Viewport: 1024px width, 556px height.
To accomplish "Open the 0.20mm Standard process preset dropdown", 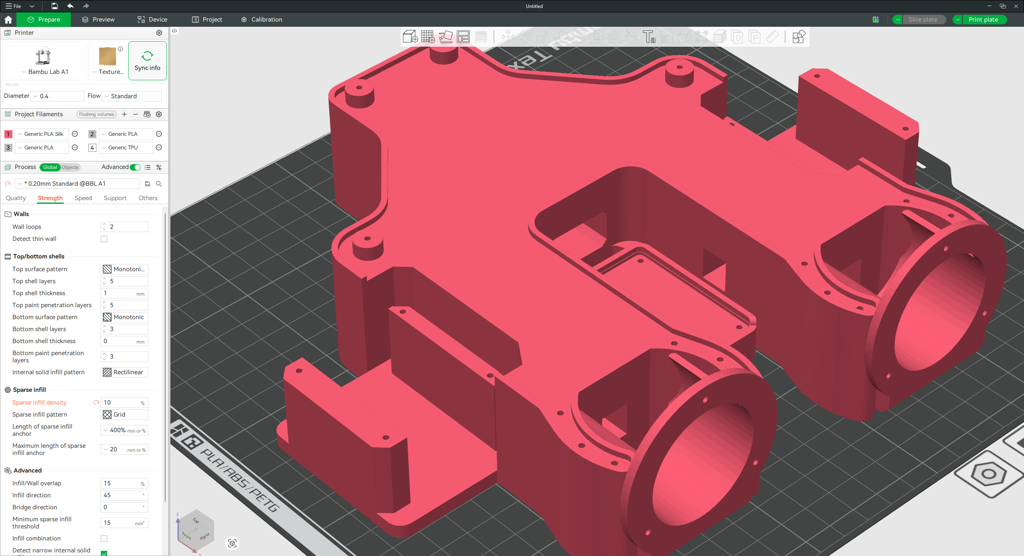I will pos(77,184).
